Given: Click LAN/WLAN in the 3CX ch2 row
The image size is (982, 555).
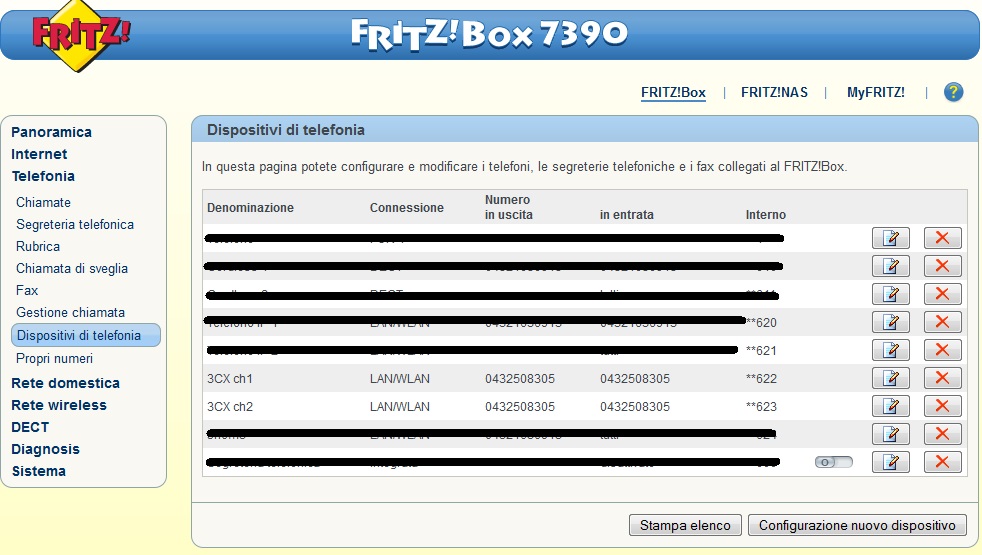Looking at the screenshot, I should (x=400, y=407).
